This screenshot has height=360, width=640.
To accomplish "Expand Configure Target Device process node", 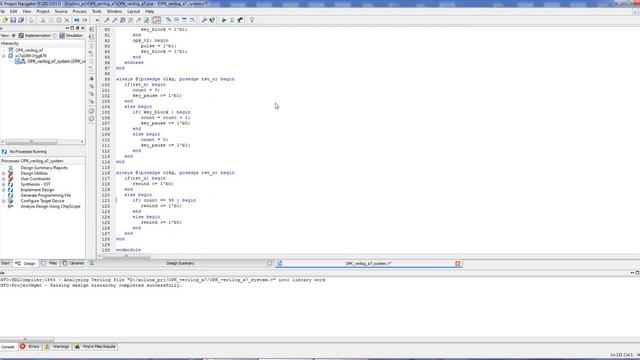I will point(4,201).
